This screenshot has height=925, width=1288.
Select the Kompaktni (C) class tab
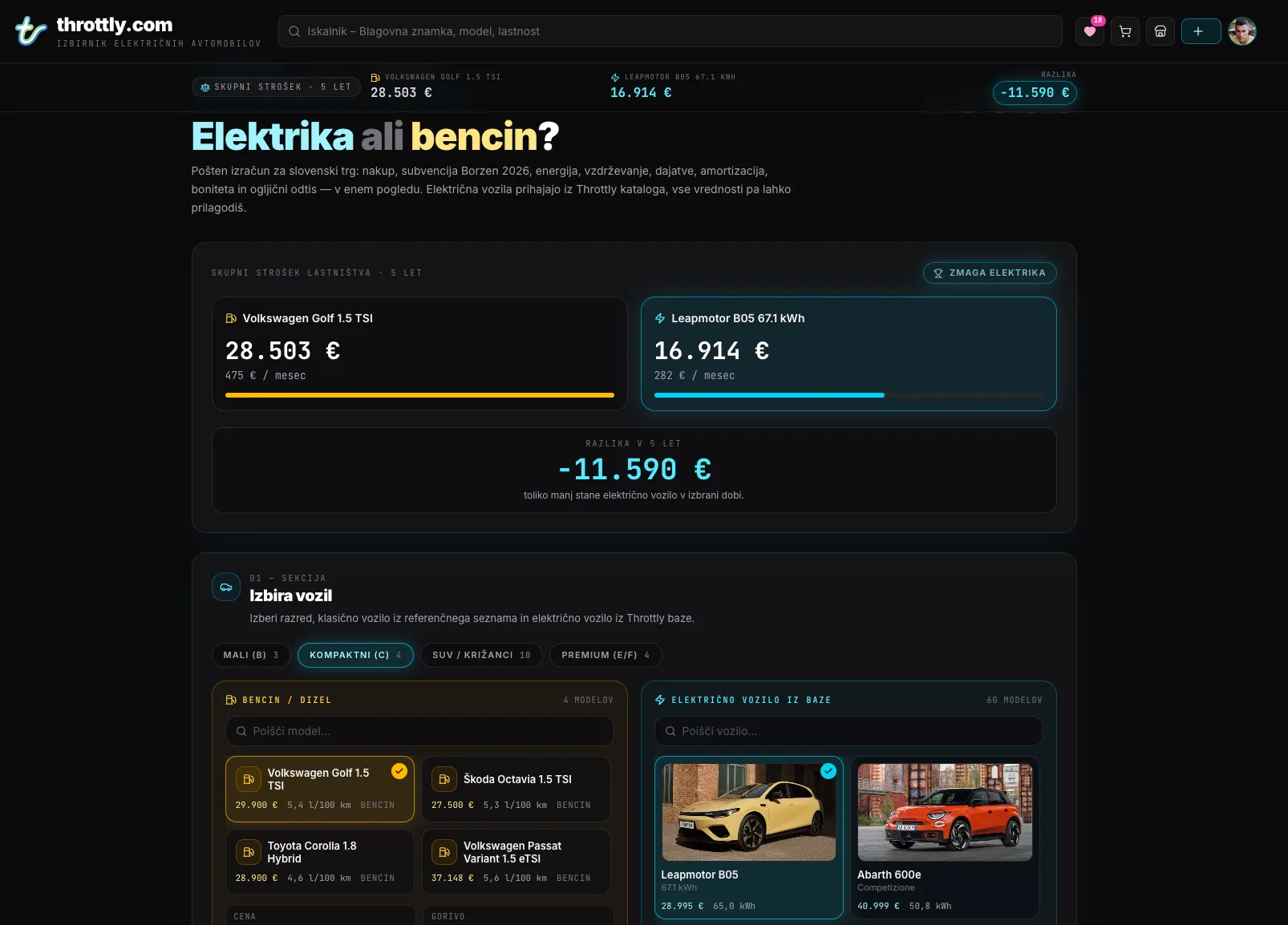pos(355,655)
